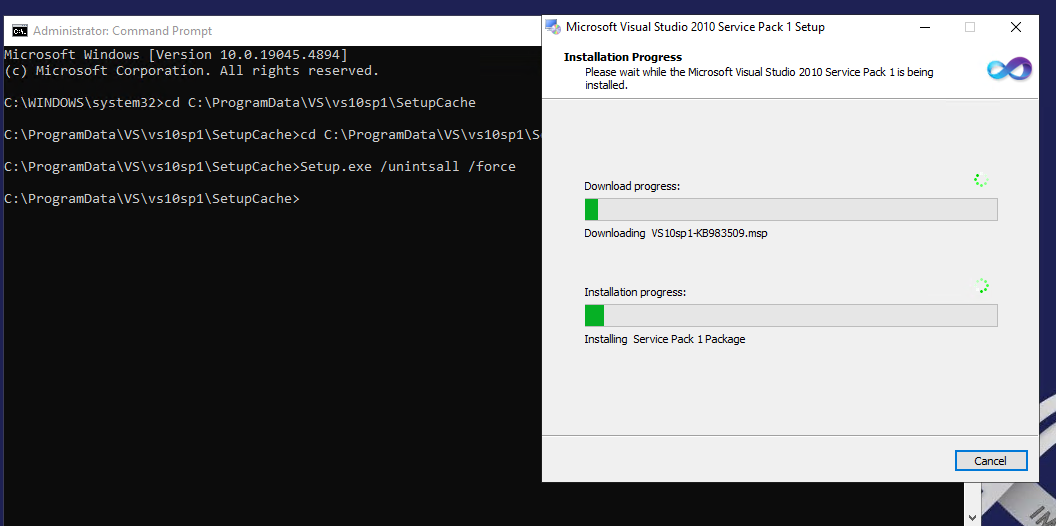
Task: Close the Service Pack 1 Setup window
Action: (x=1016, y=27)
